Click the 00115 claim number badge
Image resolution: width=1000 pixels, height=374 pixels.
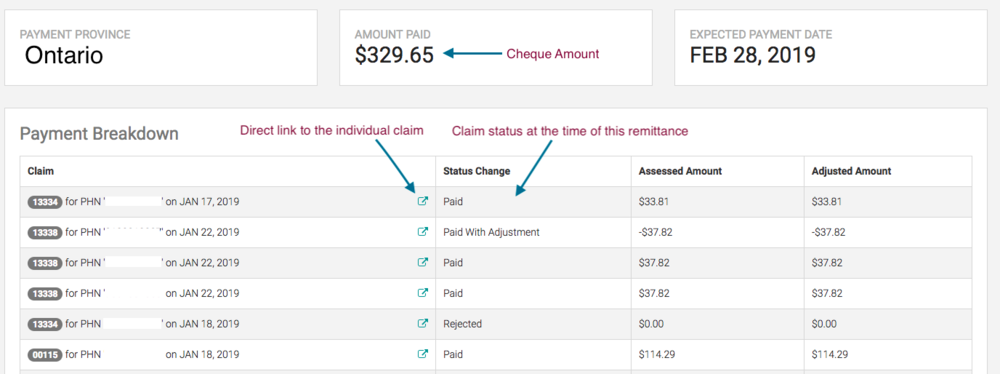coord(45,354)
